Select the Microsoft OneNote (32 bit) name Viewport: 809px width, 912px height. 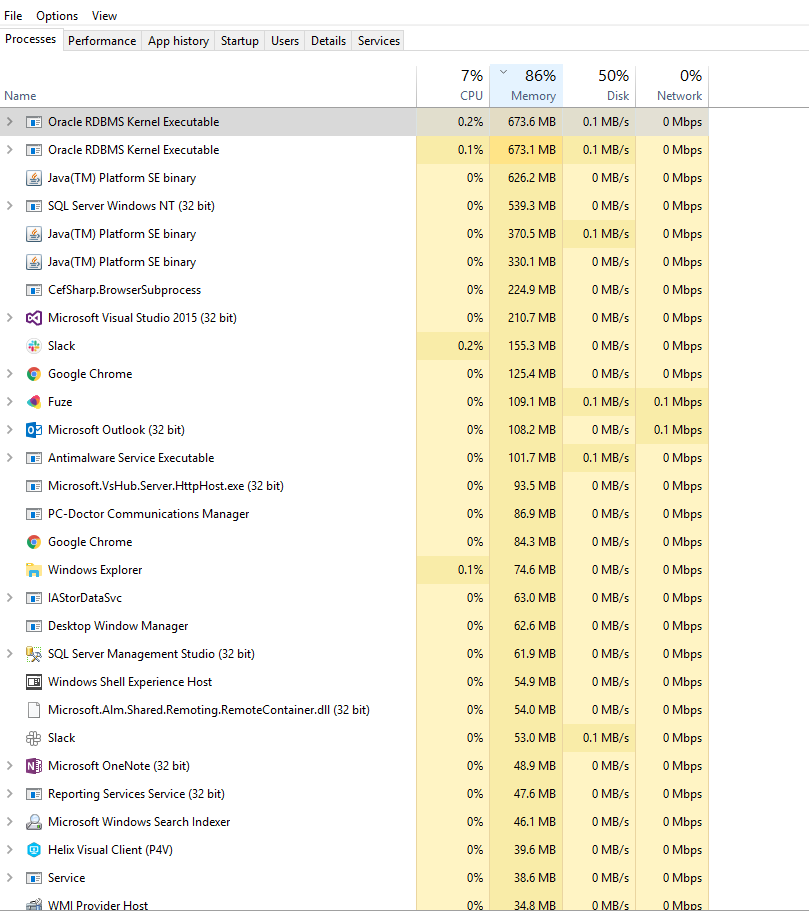119,766
